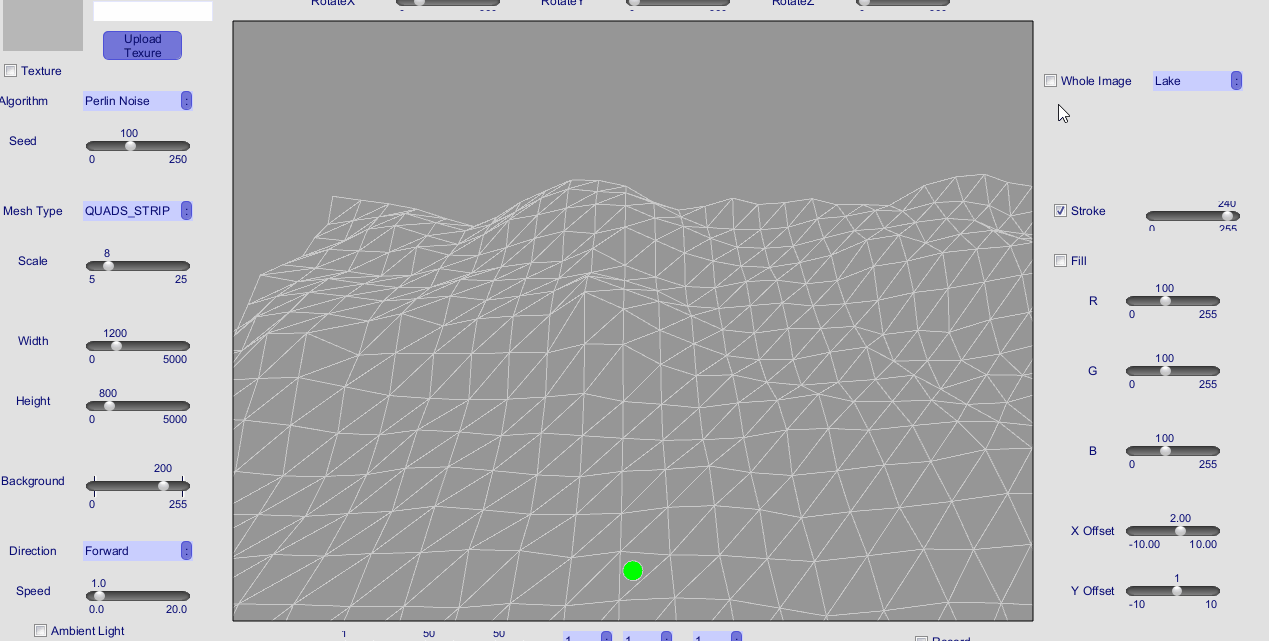Click the Seed label

tap(23, 141)
